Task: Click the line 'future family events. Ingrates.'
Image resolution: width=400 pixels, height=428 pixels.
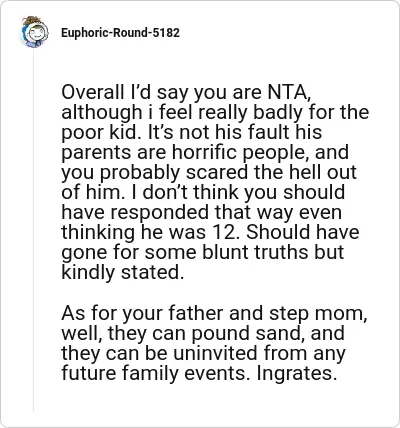Action: tap(198, 374)
